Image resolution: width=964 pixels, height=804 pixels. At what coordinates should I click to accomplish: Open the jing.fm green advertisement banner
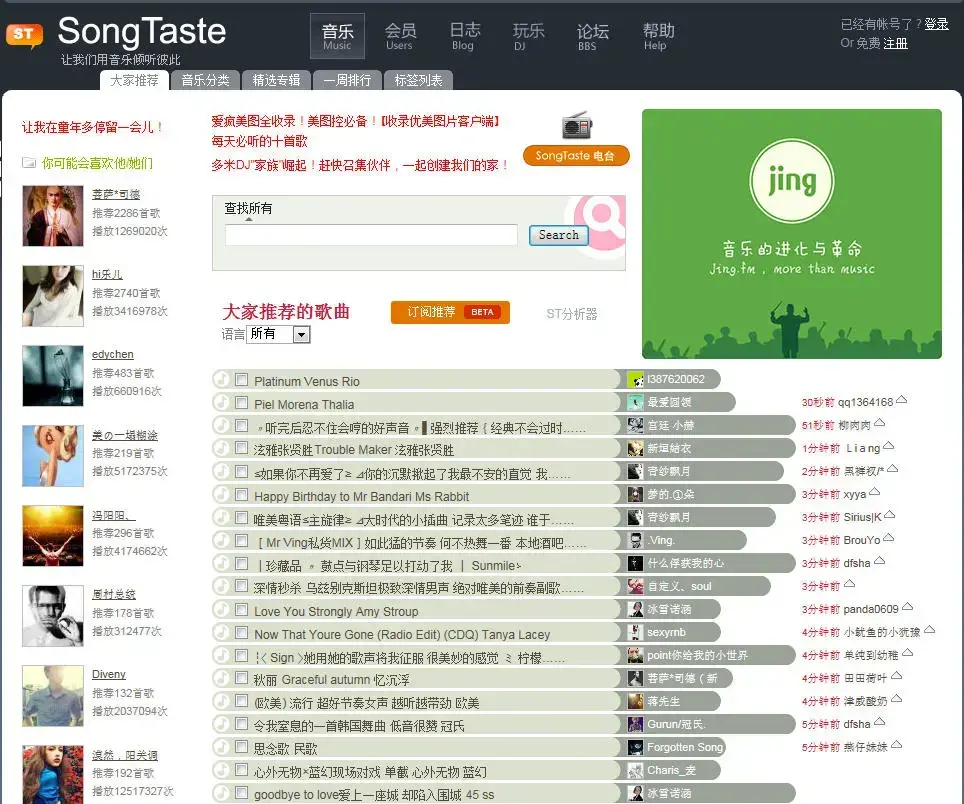(x=792, y=234)
